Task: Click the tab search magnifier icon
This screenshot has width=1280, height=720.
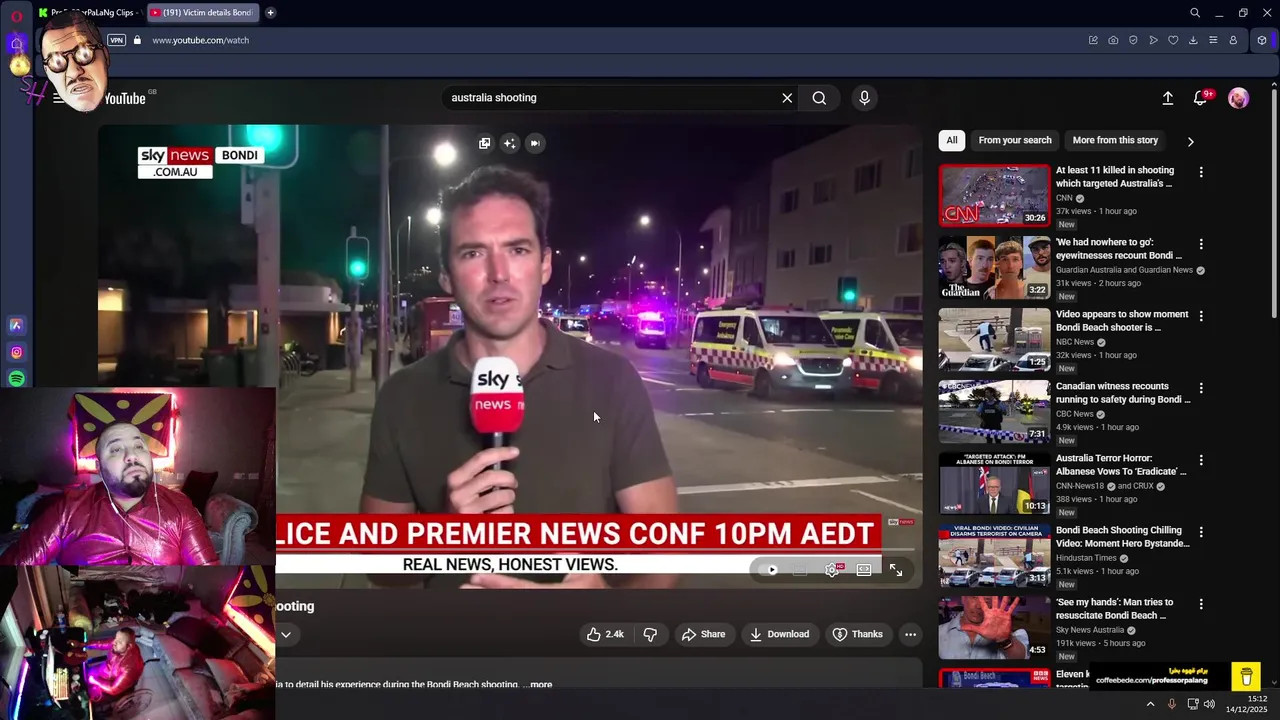Action: (x=1195, y=13)
